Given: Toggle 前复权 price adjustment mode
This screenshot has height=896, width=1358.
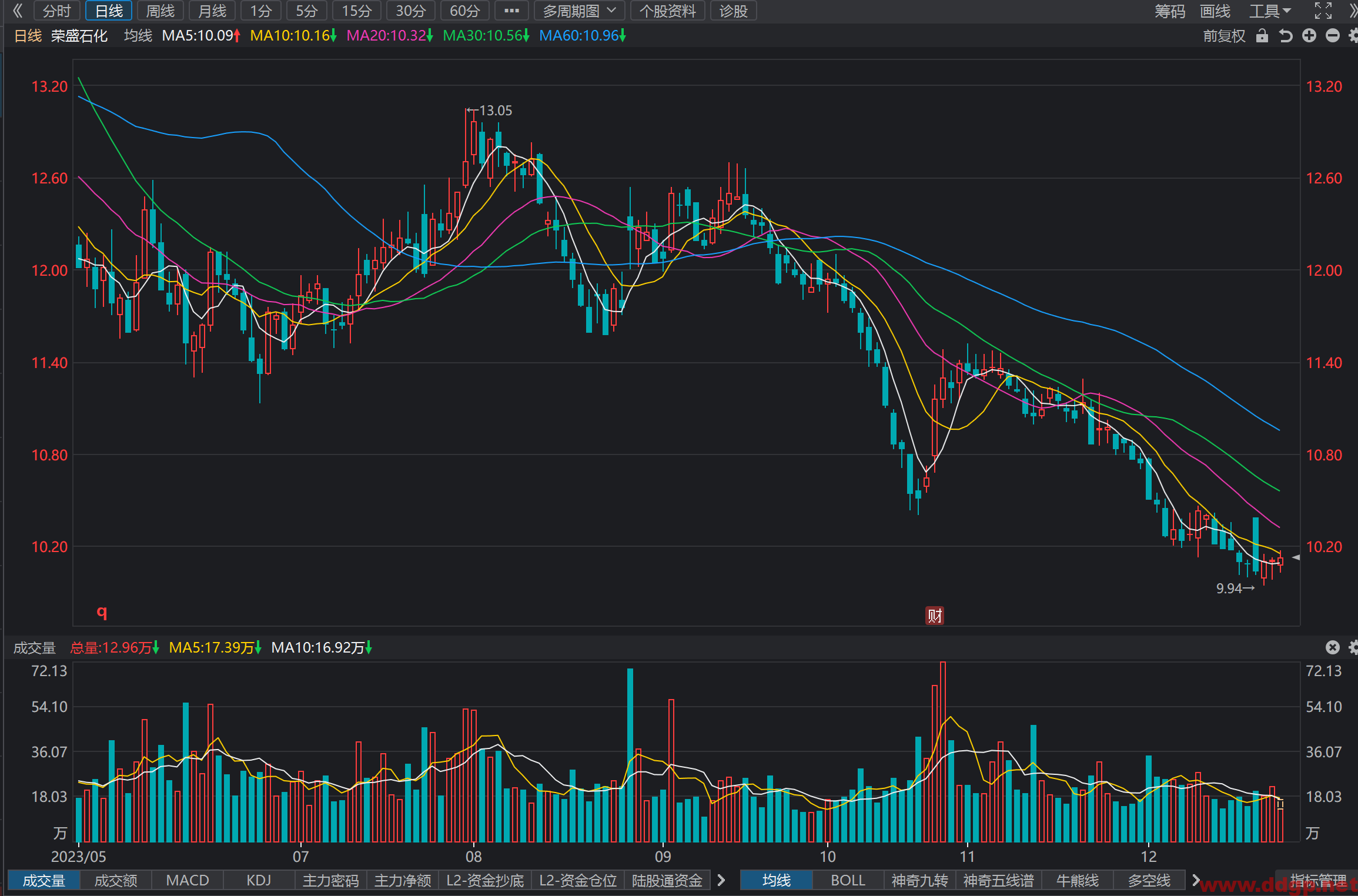Looking at the screenshot, I should tap(1224, 36).
